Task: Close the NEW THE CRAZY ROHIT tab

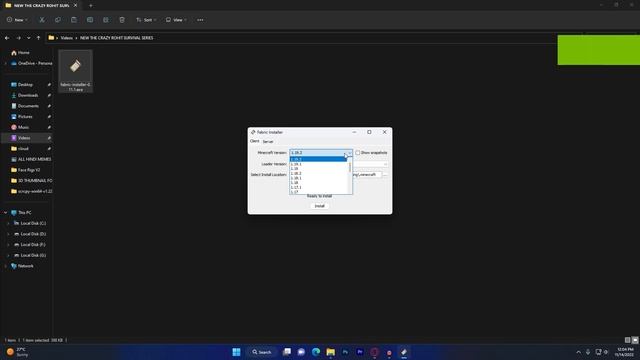Action: [75, 5]
